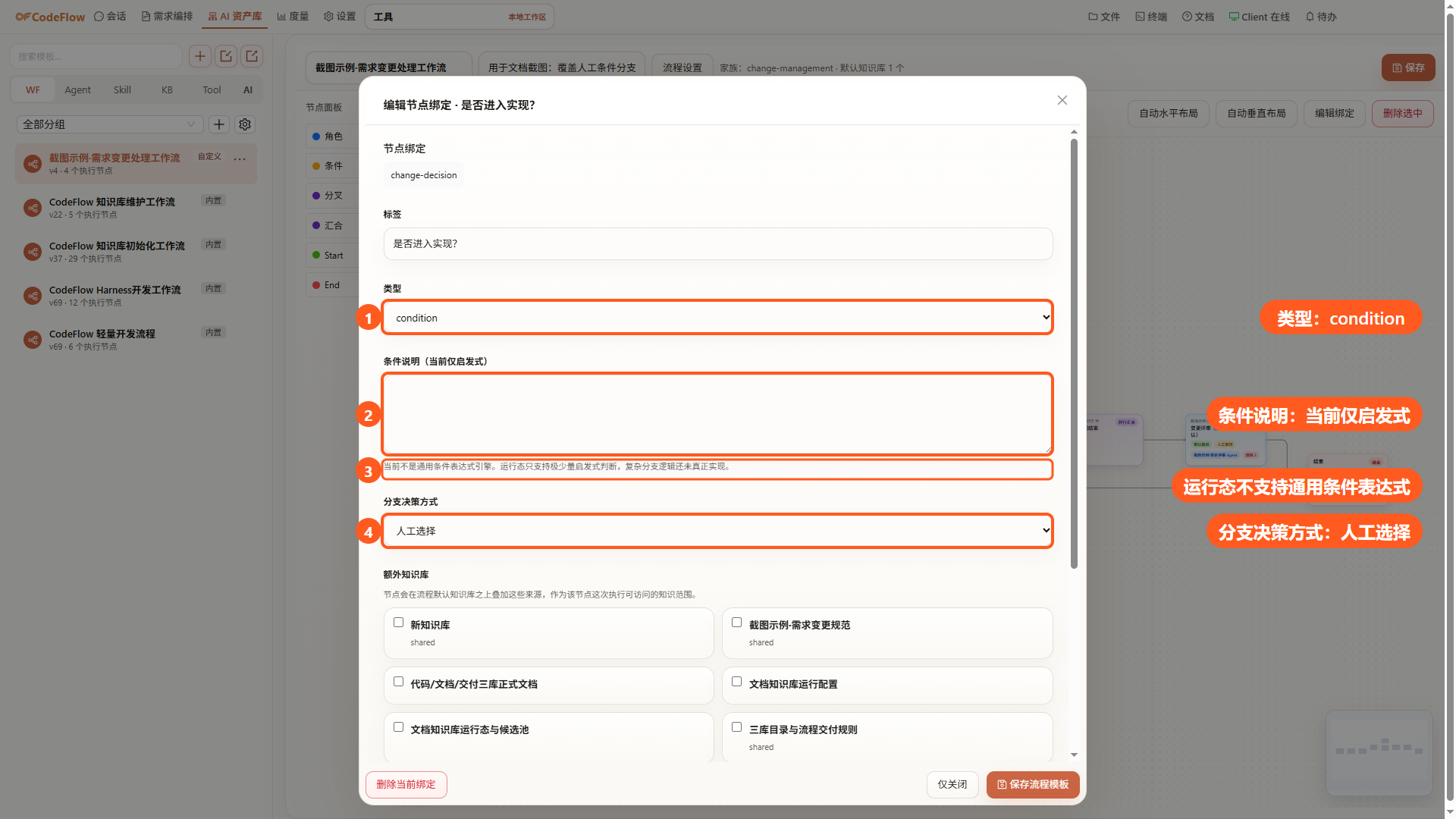The image size is (1456, 819).
Task: Click the canvas minimap thumbnail
Action: click(1379, 753)
